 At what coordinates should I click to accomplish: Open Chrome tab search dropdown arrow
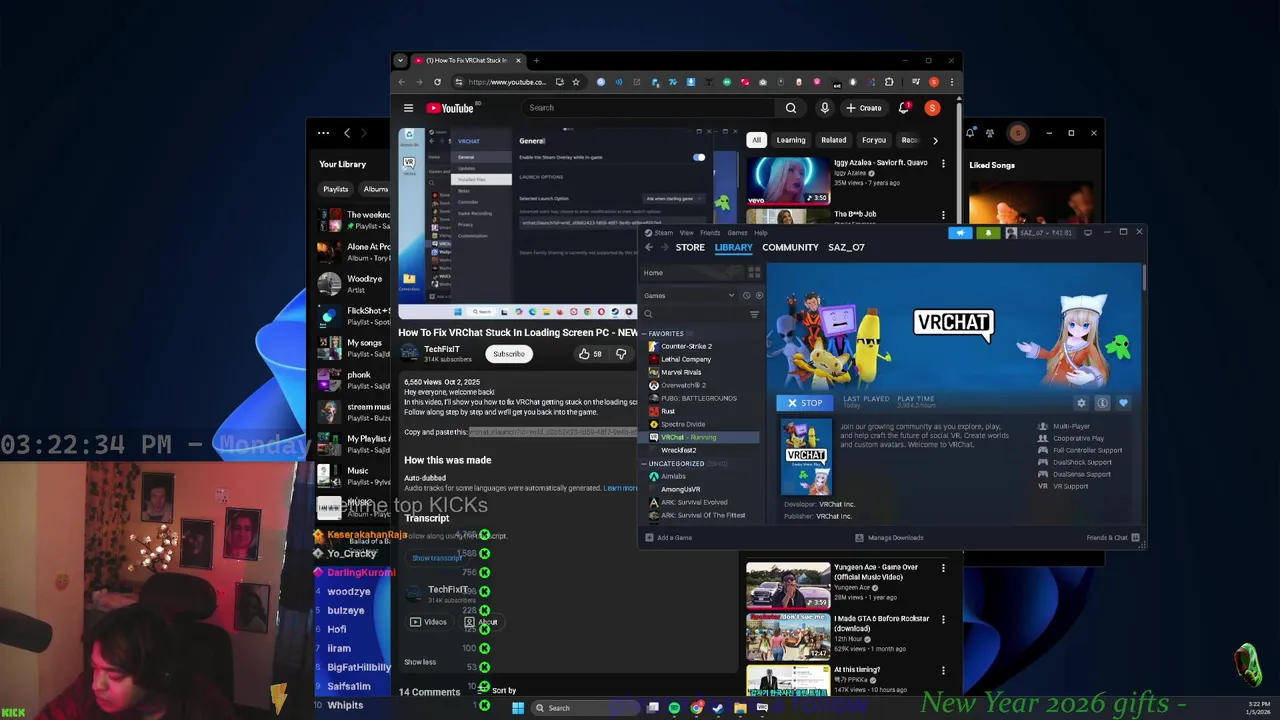click(400, 61)
